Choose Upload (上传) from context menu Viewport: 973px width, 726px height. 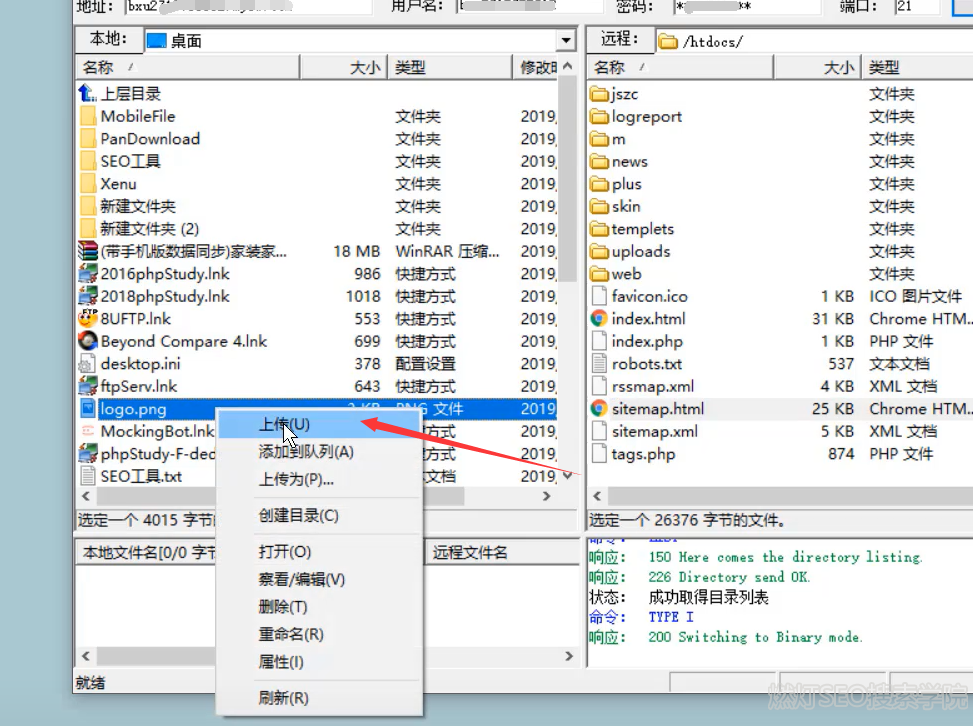tap(284, 425)
